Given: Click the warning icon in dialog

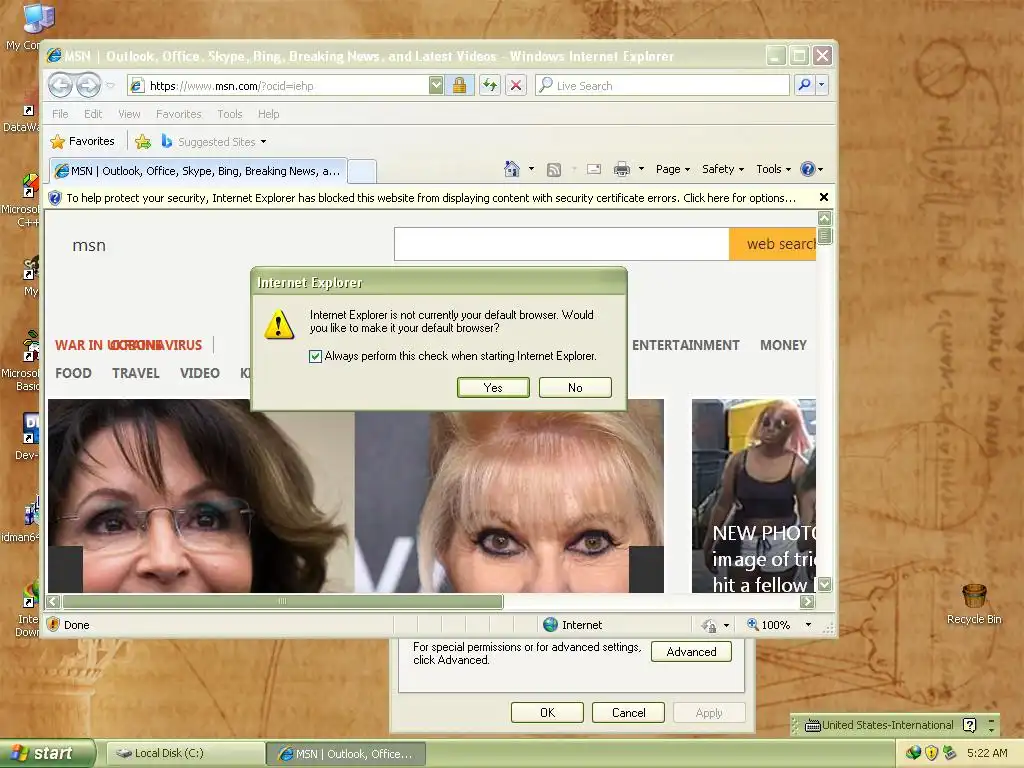Looking at the screenshot, I should (278, 324).
